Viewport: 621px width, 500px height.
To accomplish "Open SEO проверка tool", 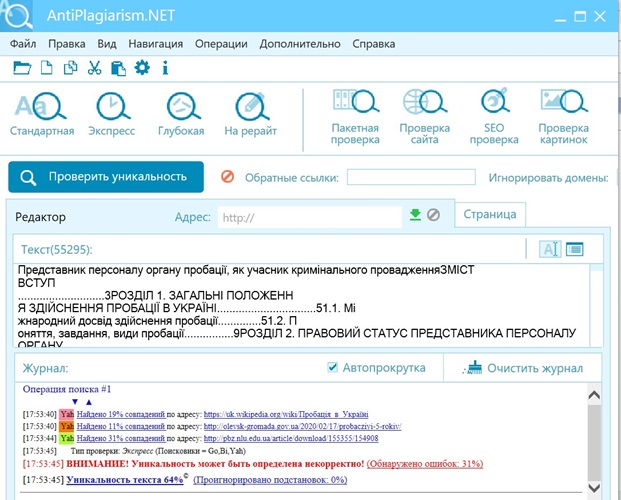I will point(494,117).
